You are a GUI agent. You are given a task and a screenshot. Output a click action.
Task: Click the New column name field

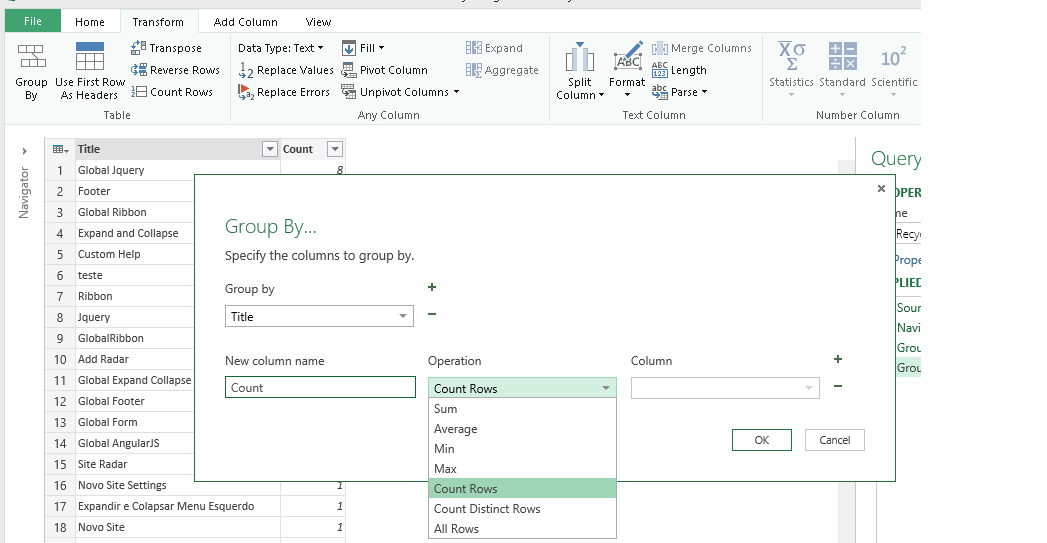[320, 388]
